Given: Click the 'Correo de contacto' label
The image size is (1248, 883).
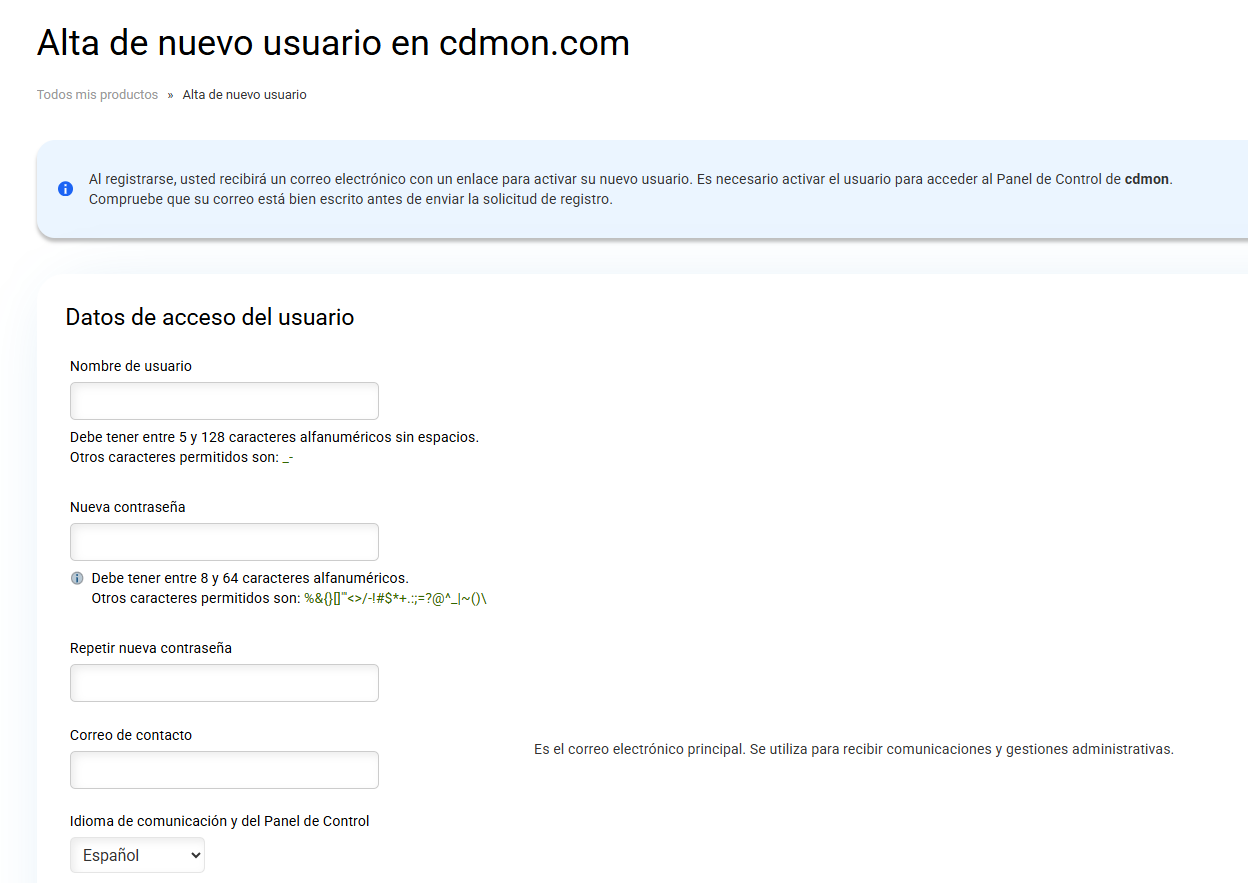Looking at the screenshot, I should (131, 735).
